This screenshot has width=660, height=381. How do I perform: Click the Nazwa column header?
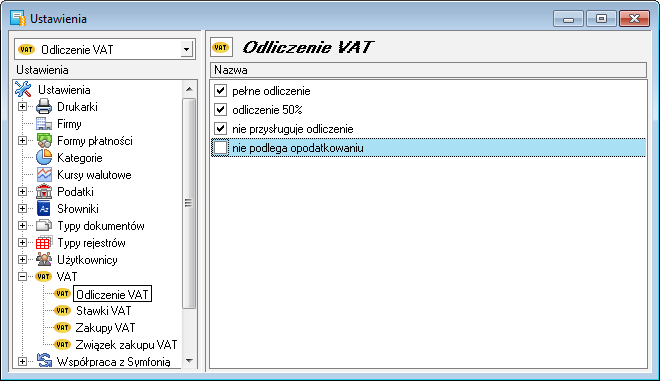[428, 70]
